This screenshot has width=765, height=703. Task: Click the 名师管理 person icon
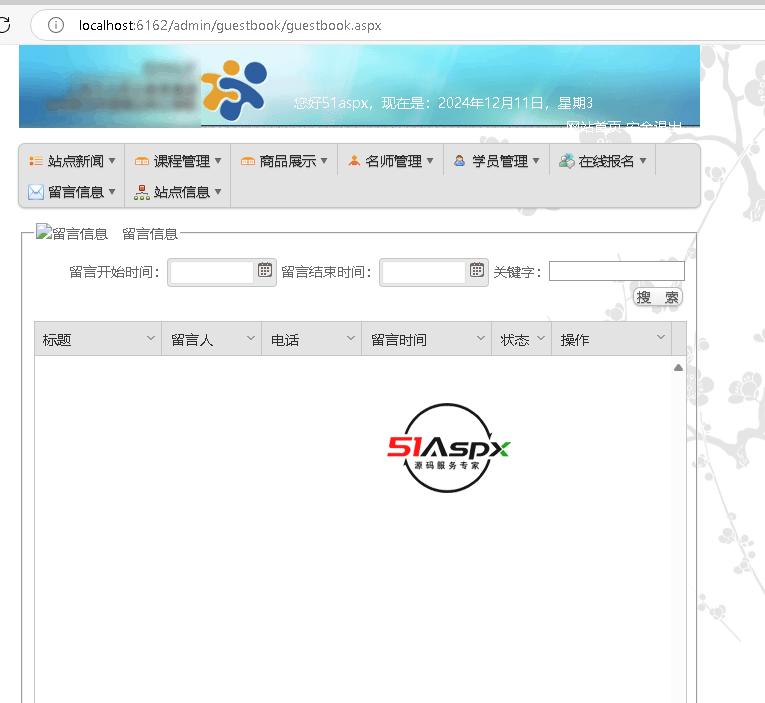354,161
